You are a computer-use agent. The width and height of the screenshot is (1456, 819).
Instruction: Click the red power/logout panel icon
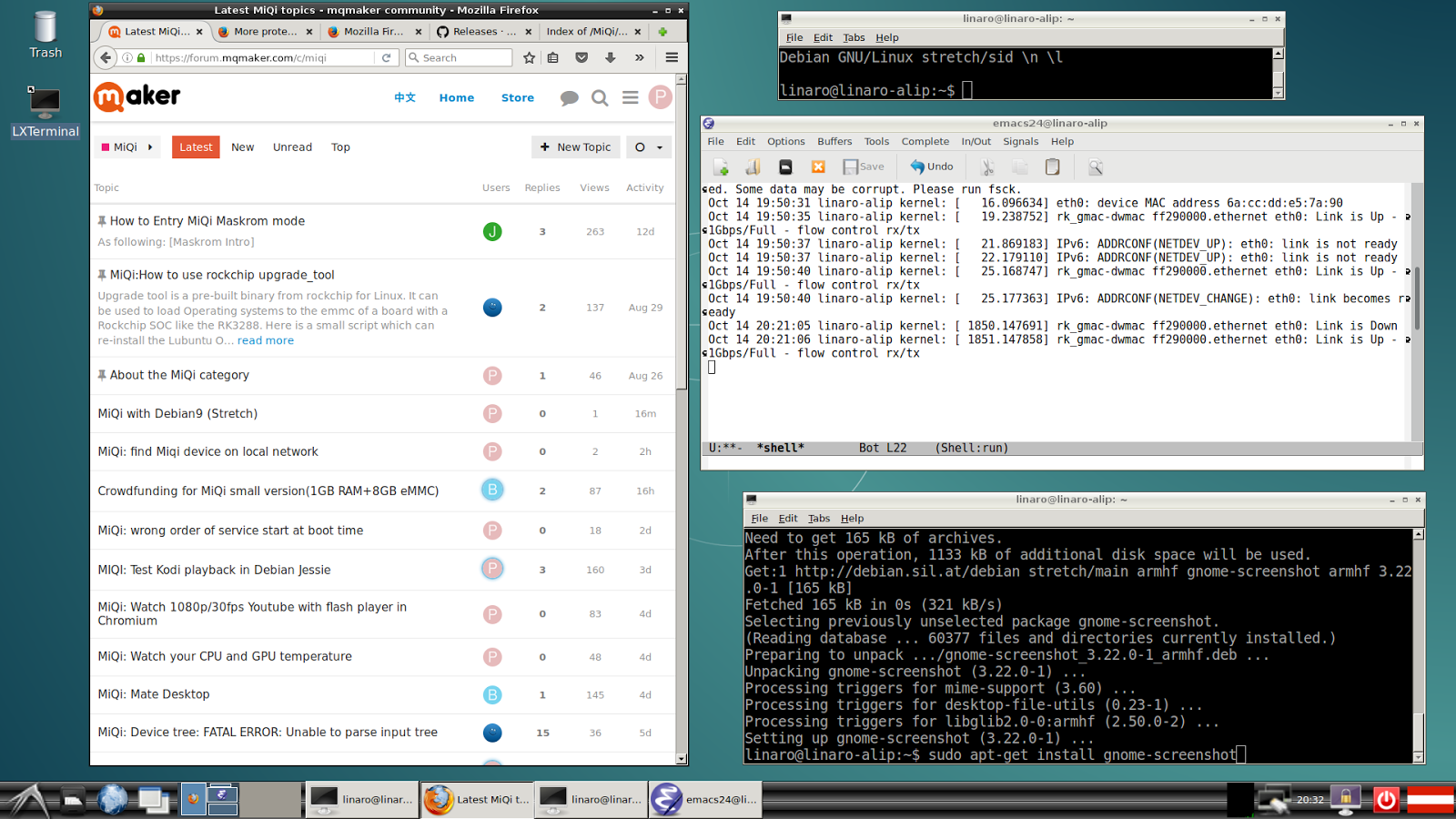click(1386, 799)
